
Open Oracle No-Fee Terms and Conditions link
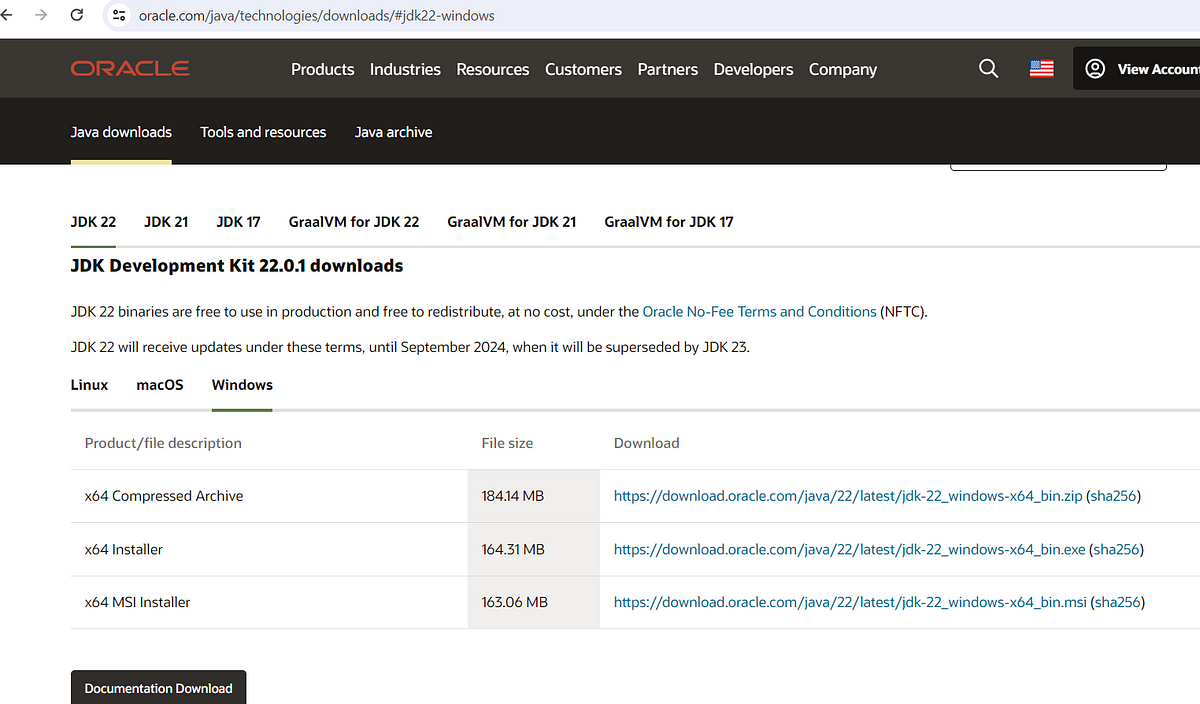click(x=759, y=312)
